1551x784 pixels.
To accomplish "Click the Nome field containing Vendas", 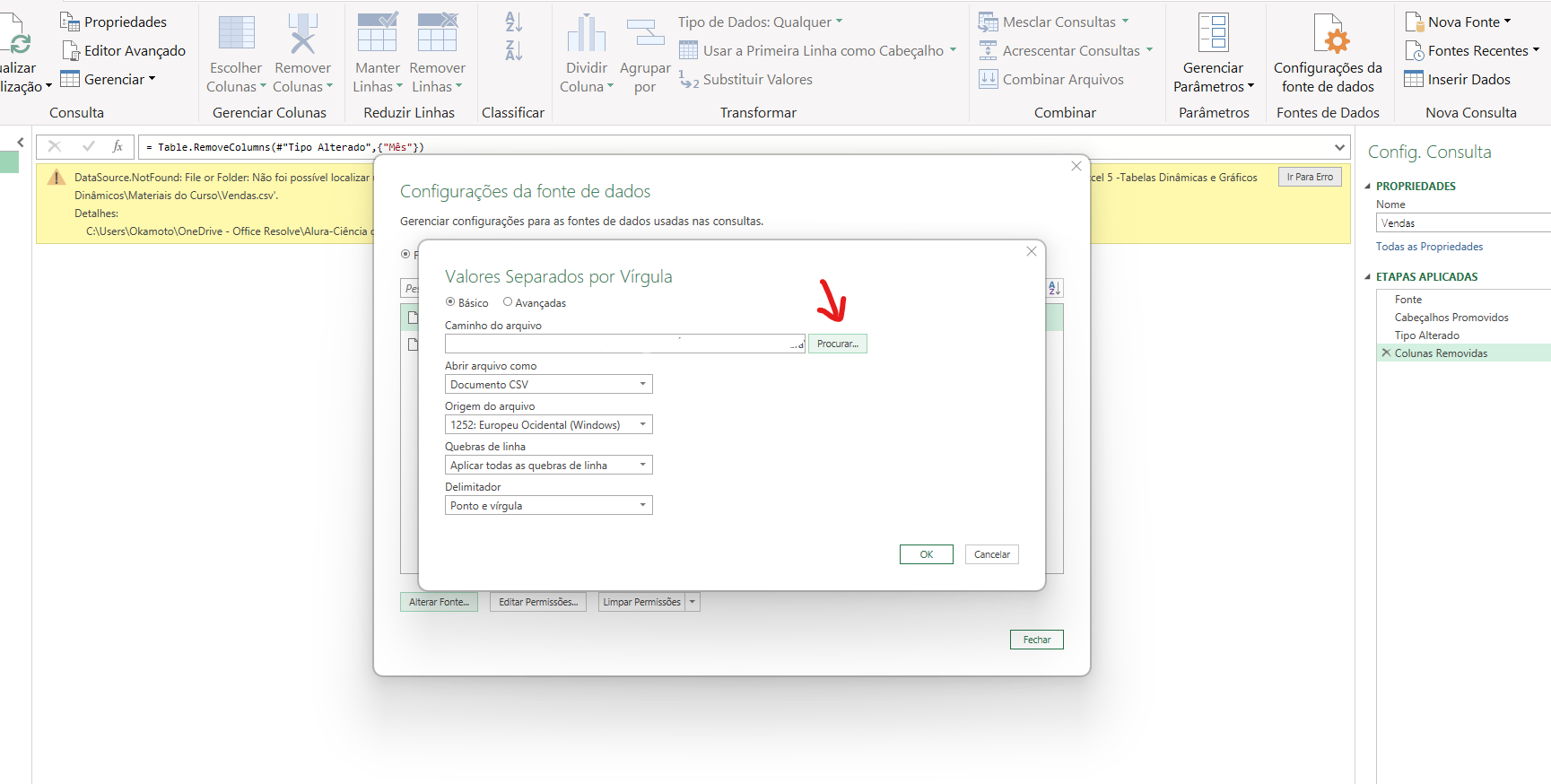I will (1464, 223).
